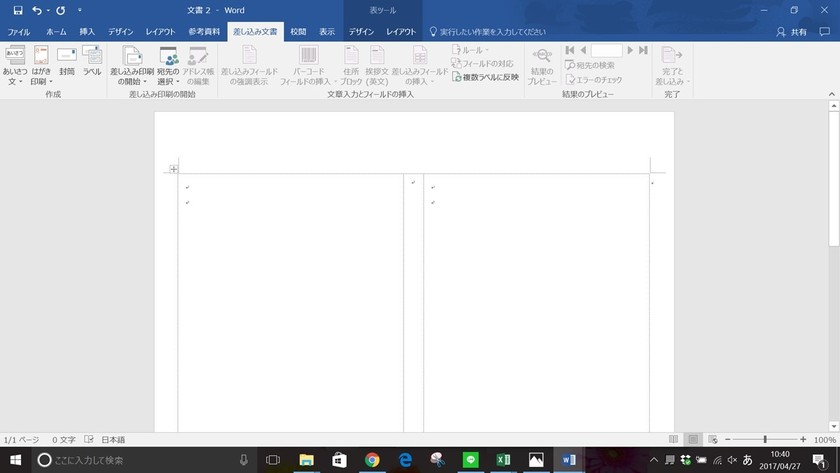Screen dimensions: 840x473
Task: Click the Save icon in quick access toolbar
Action: point(18,10)
